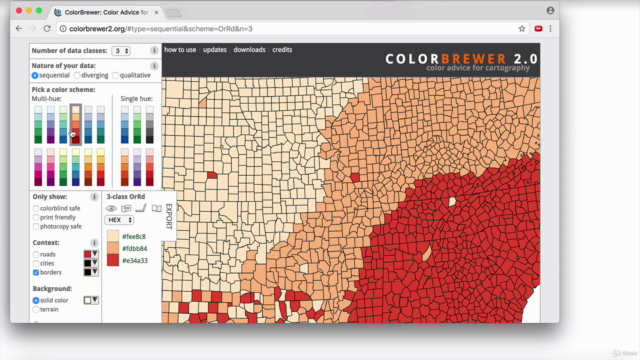Image resolution: width=640 pixels, height=360 pixels.
Task: Click the open book icon under 3-class OrRd
Action: tap(157, 209)
